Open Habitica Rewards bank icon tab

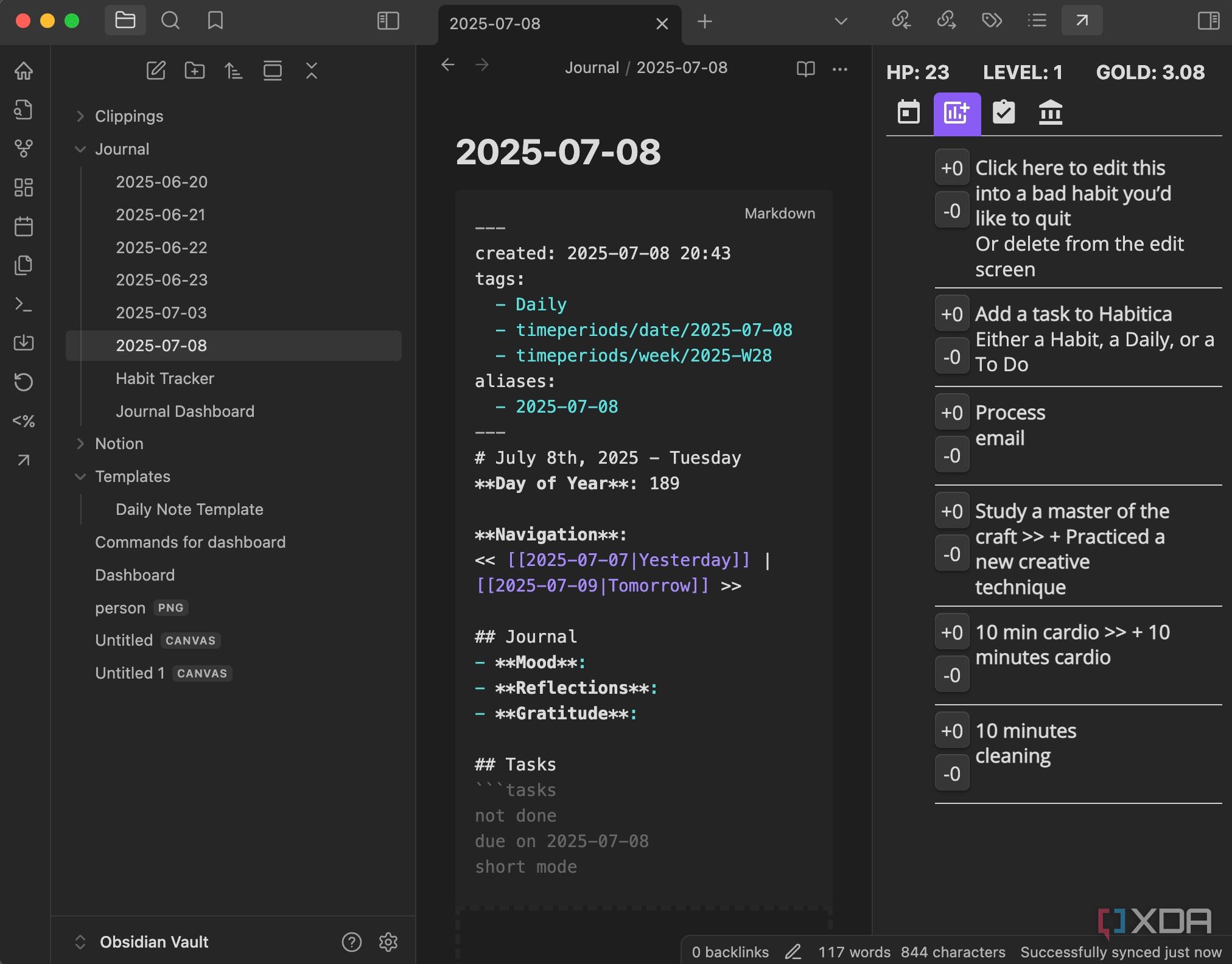pyautogui.click(x=1051, y=113)
